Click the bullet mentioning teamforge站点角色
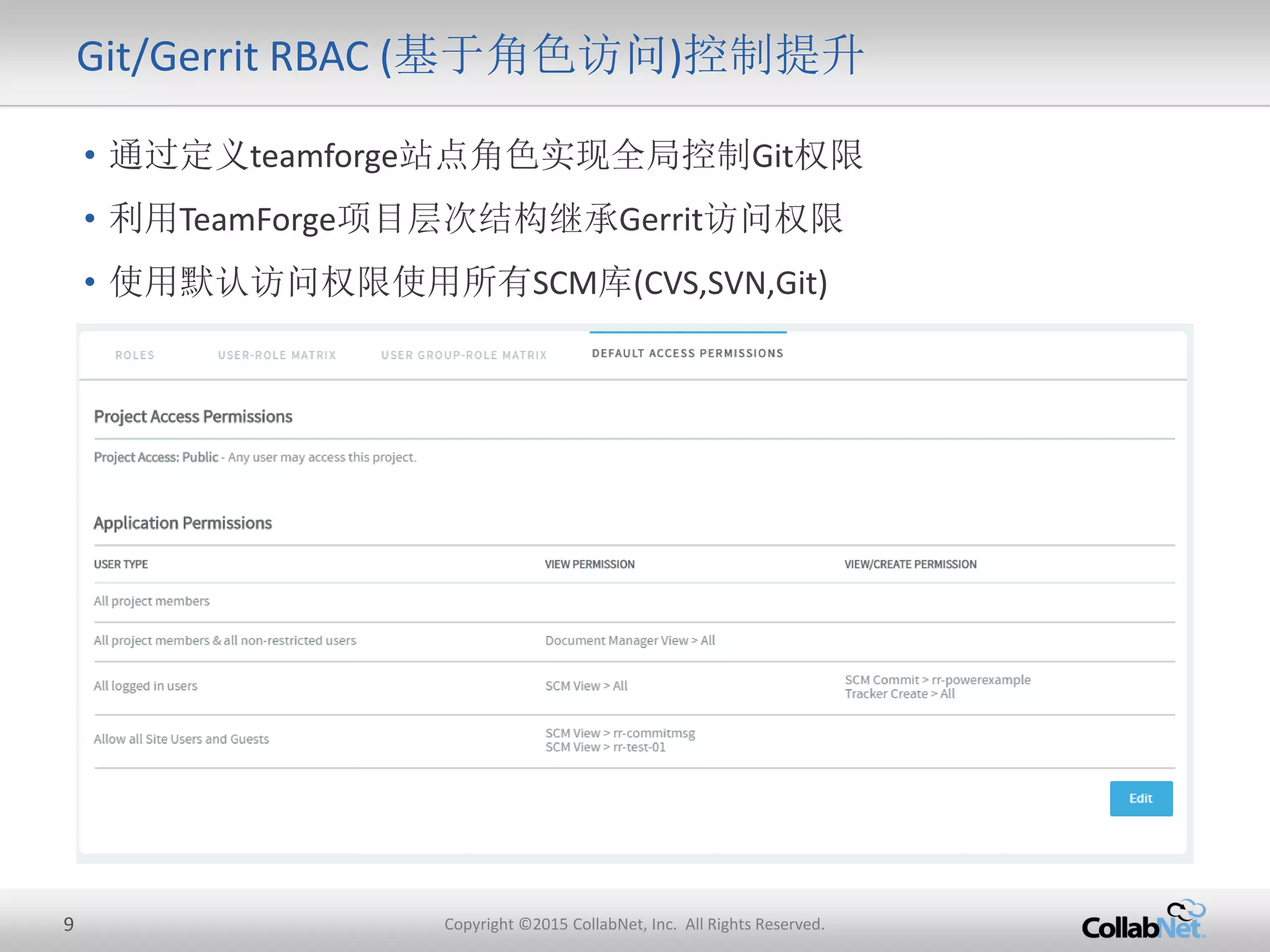Image resolution: width=1270 pixels, height=952 pixels. pos(486,155)
